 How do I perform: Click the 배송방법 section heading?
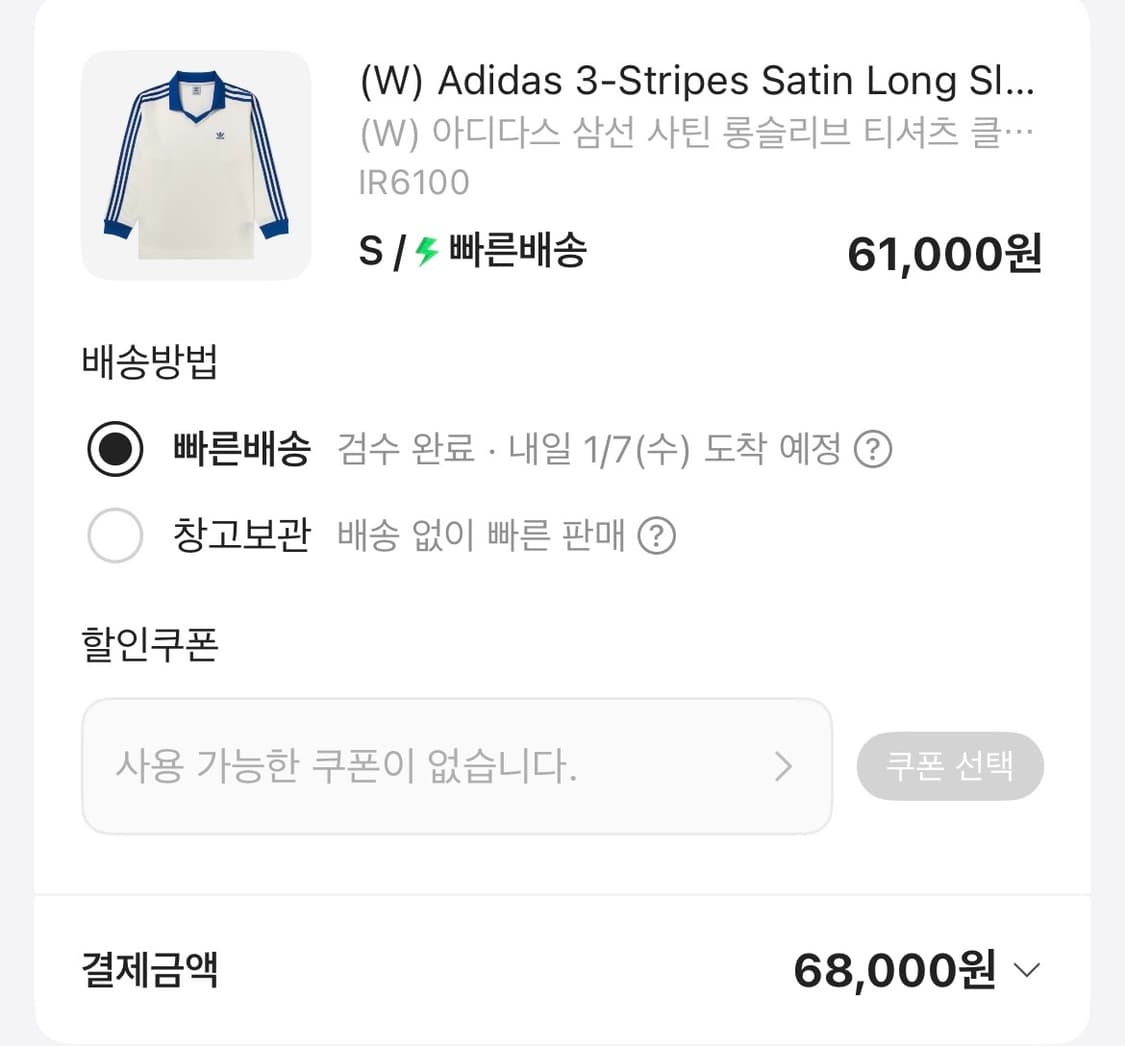click(148, 364)
